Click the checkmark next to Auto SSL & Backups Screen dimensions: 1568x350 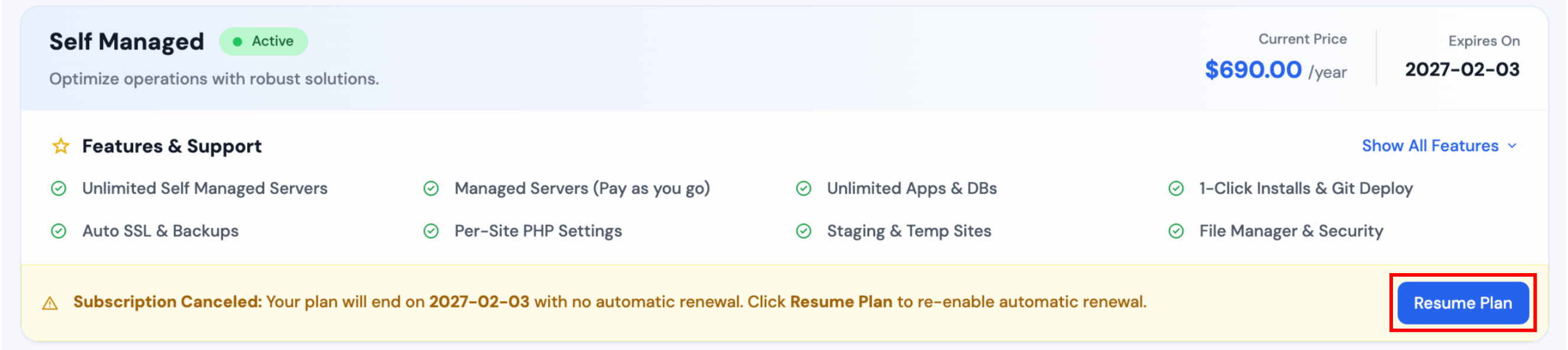coord(58,231)
